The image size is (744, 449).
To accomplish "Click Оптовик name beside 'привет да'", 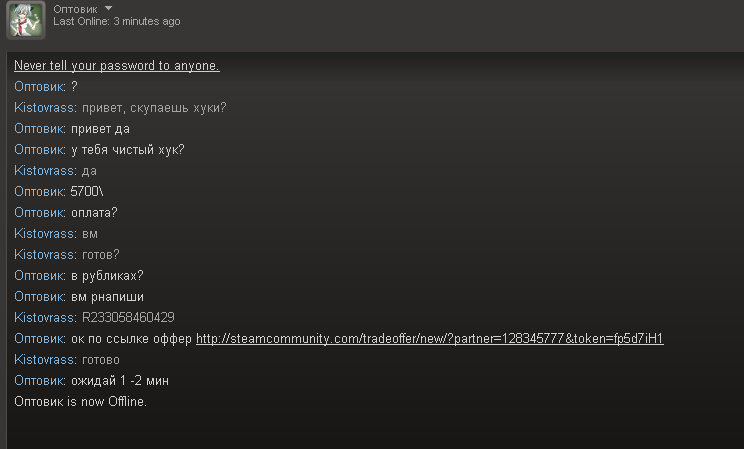I will point(40,129).
